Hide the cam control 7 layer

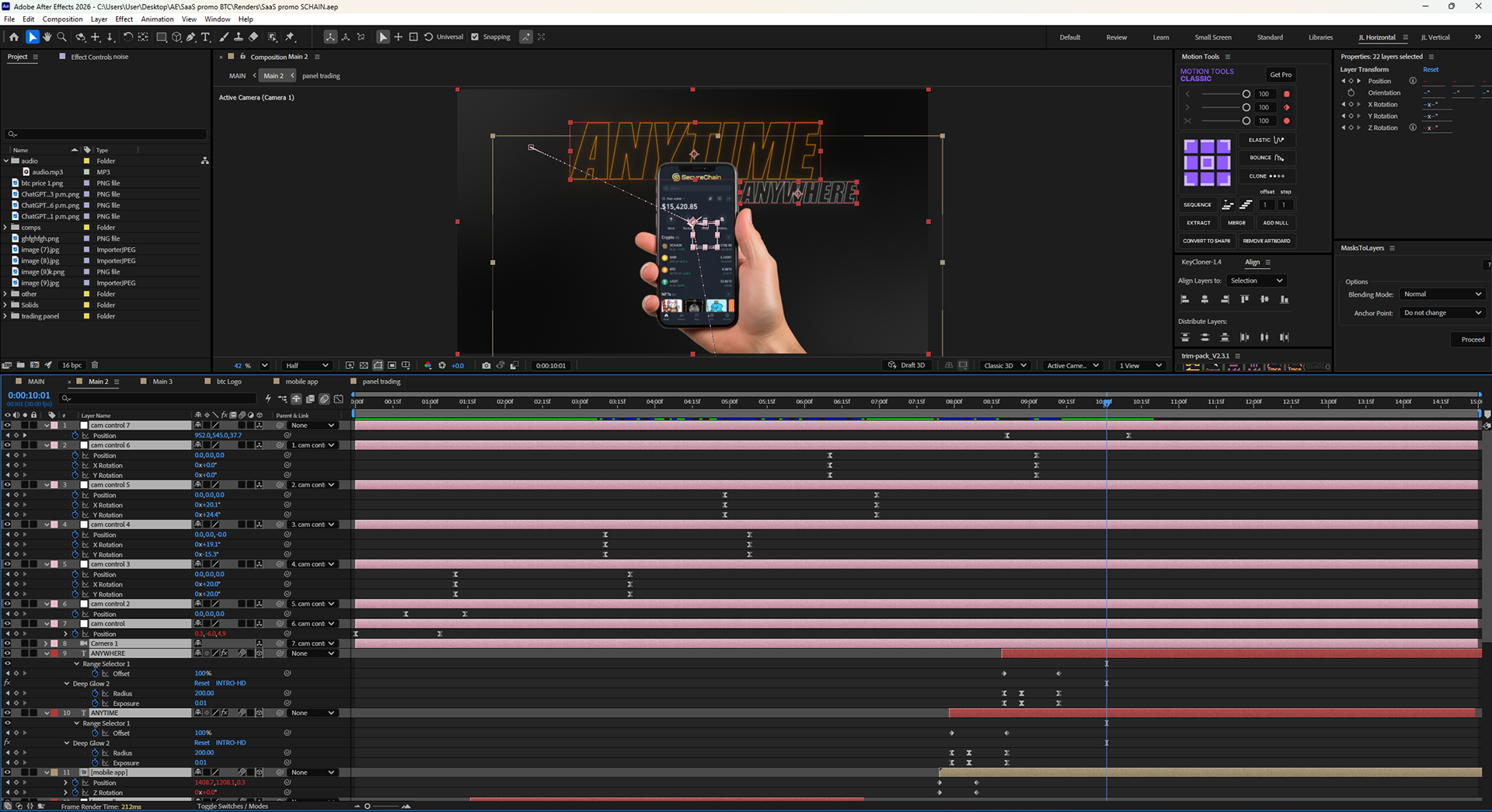[7, 426]
